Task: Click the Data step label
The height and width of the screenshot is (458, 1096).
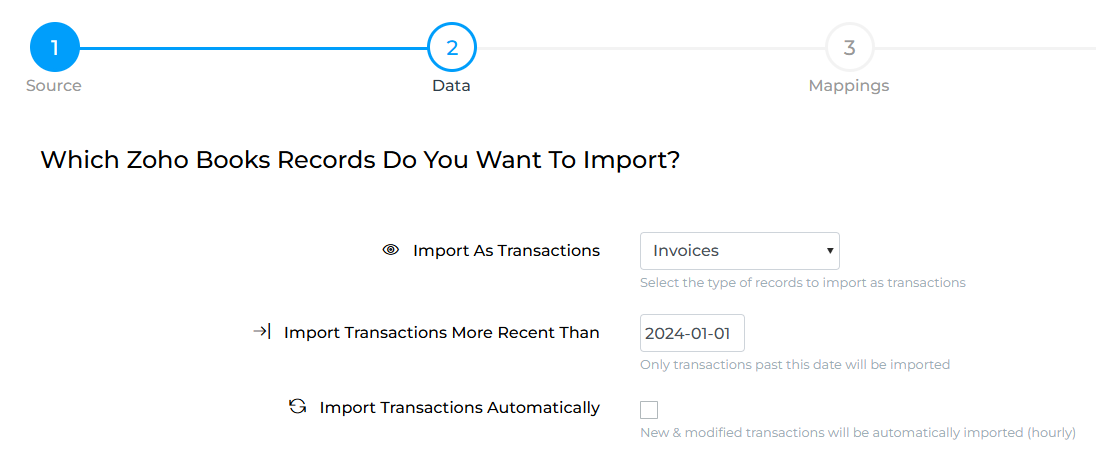Action: 451,86
